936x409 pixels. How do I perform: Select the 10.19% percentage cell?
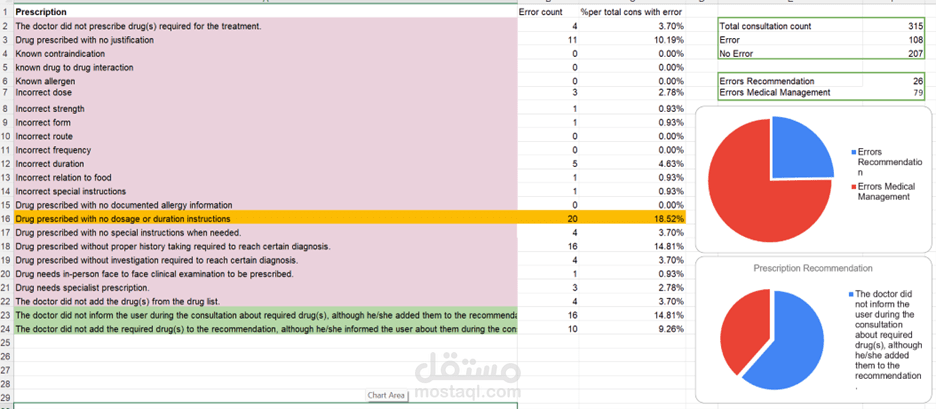[632, 40]
